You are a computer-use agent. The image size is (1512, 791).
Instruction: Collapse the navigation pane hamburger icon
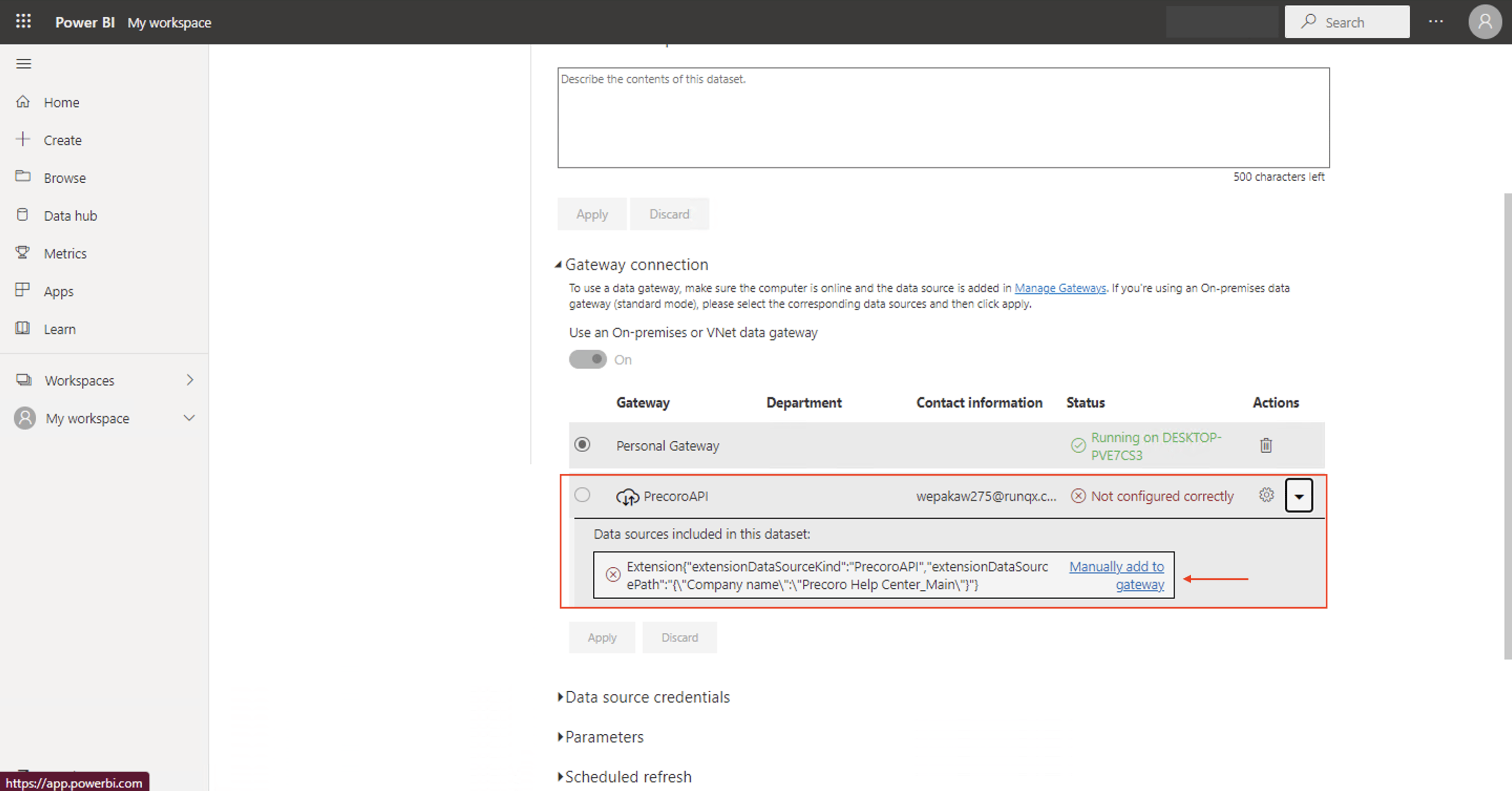tap(24, 64)
